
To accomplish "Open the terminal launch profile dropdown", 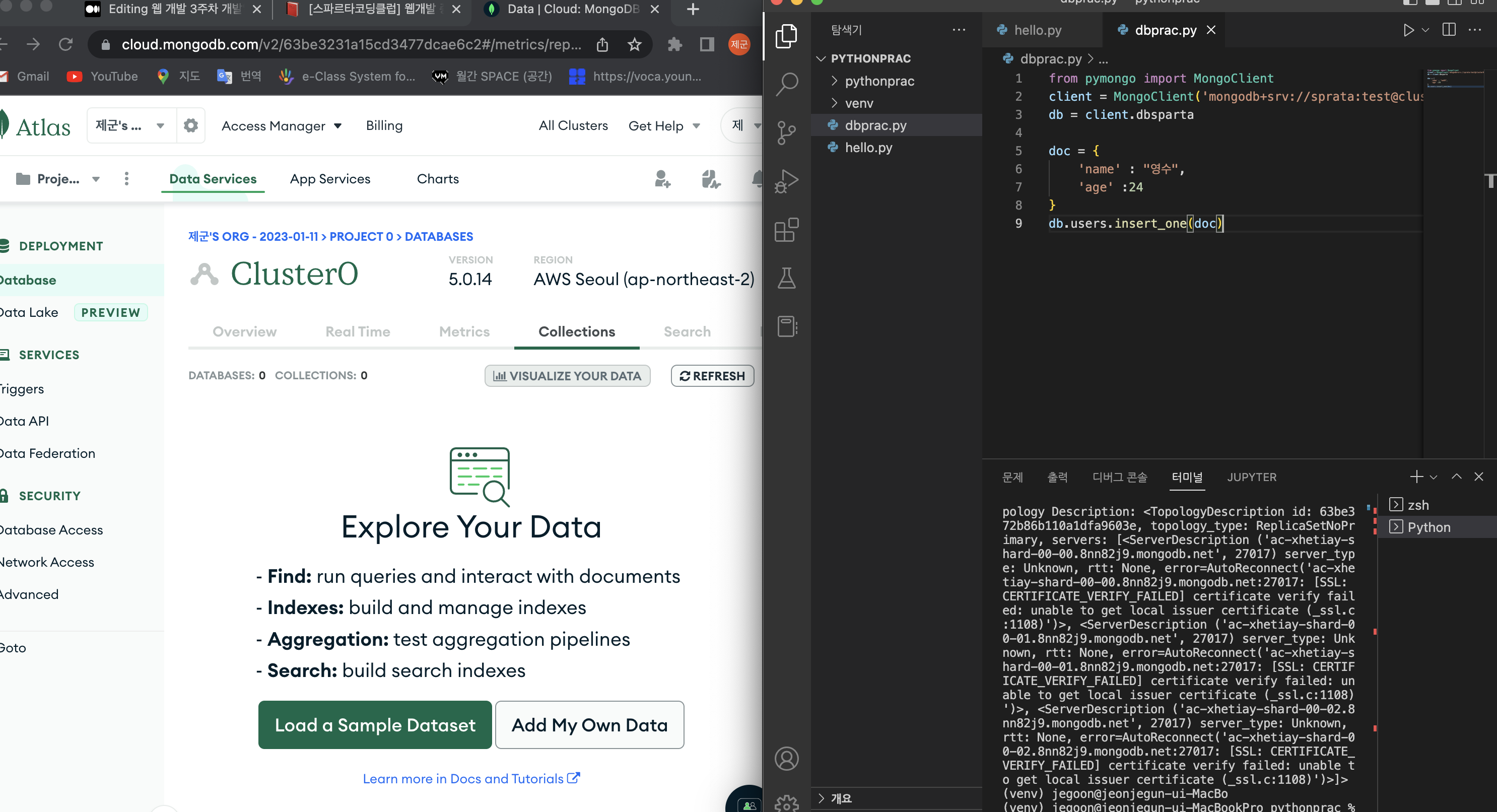I will pyautogui.click(x=1434, y=477).
